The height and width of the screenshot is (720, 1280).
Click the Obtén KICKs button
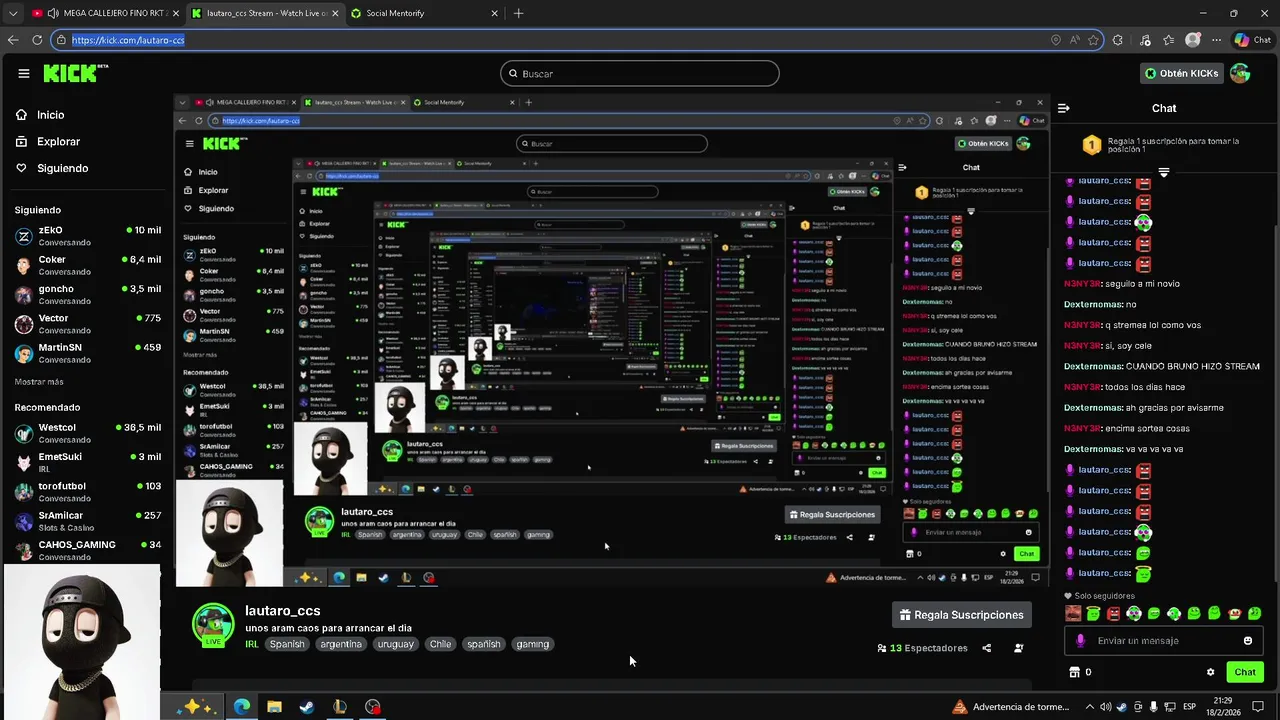click(x=1183, y=73)
